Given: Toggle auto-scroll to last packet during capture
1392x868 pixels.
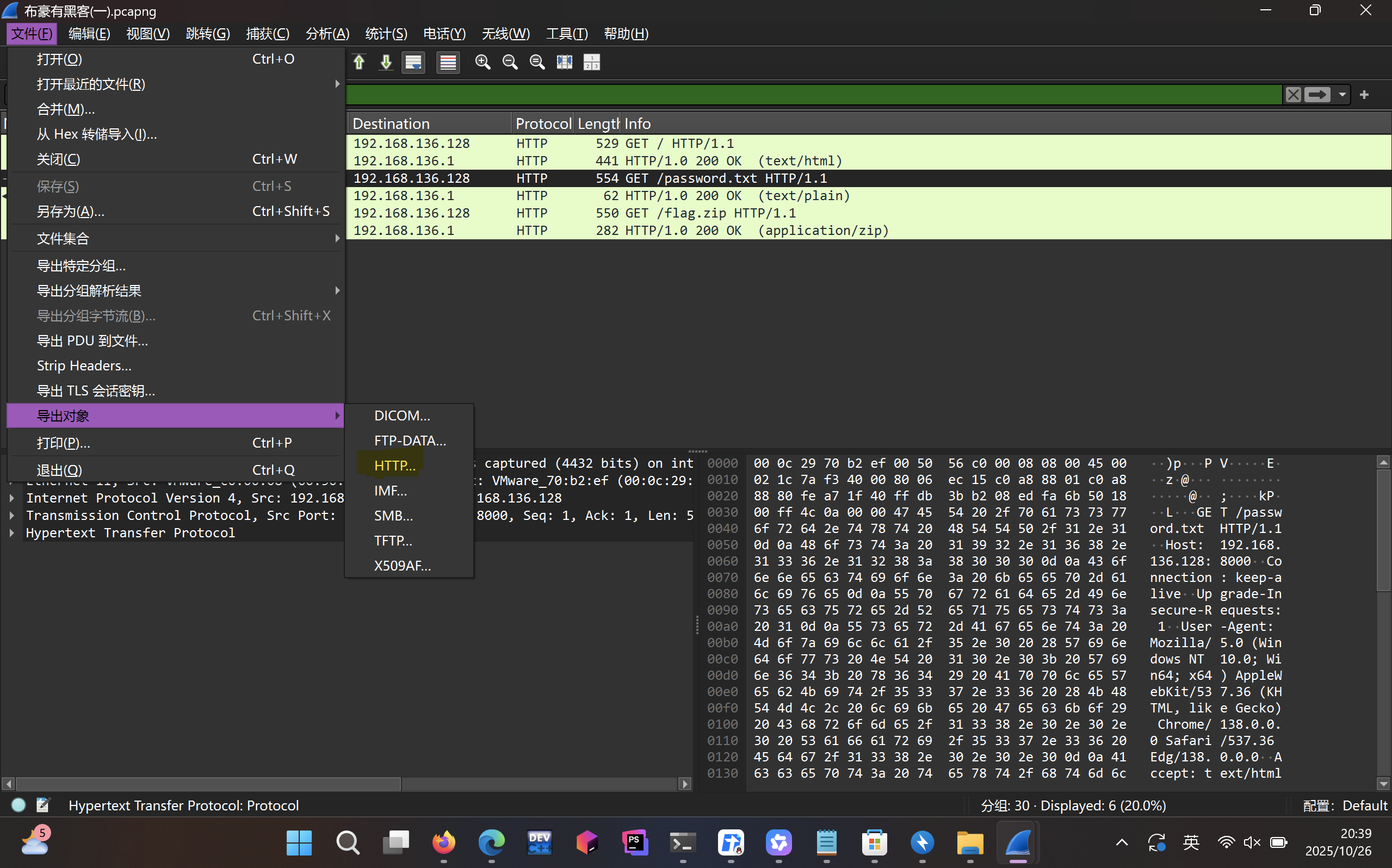Looking at the screenshot, I should click(x=413, y=62).
